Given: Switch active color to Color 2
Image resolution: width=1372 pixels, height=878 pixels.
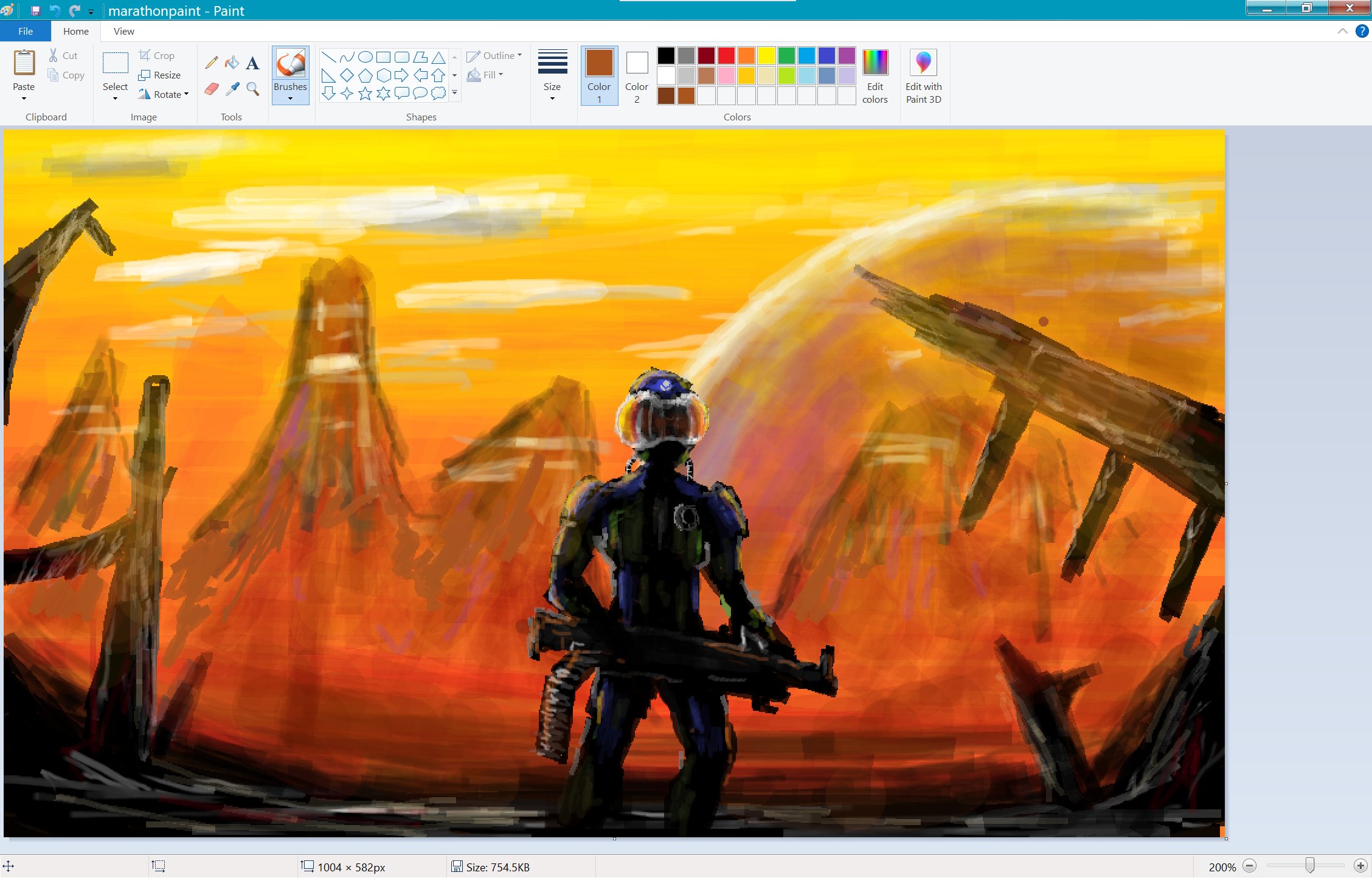Looking at the screenshot, I should (637, 75).
